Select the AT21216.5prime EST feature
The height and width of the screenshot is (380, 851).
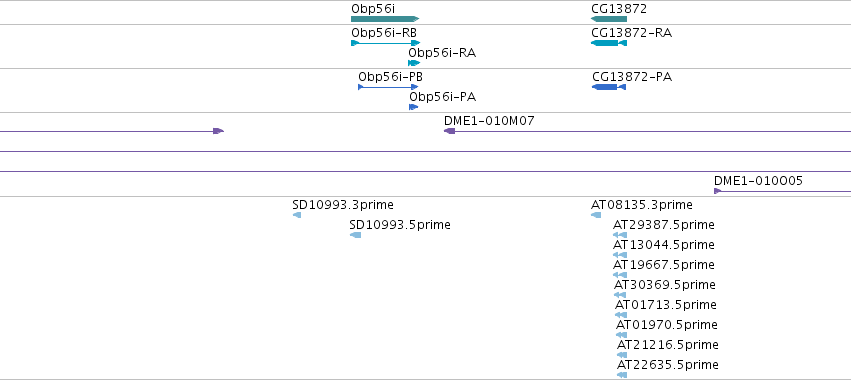coord(622,356)
